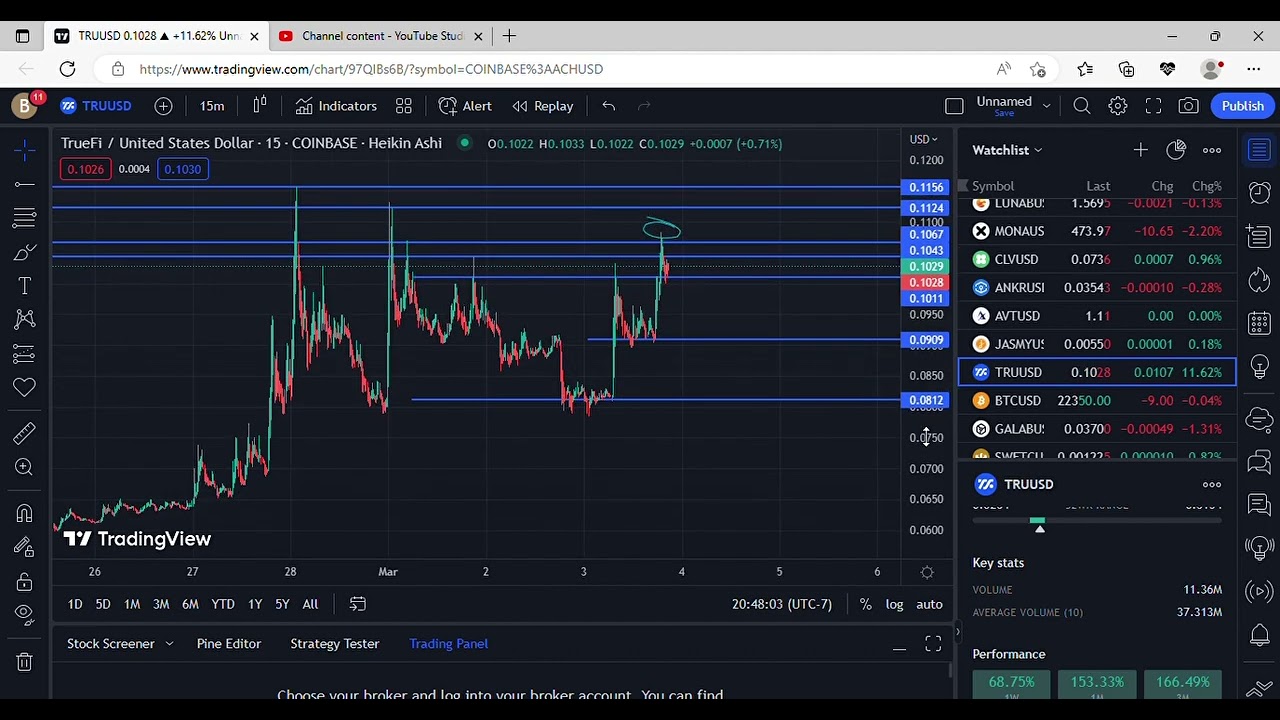Open the calendar icon in right sidebar

1260,322
